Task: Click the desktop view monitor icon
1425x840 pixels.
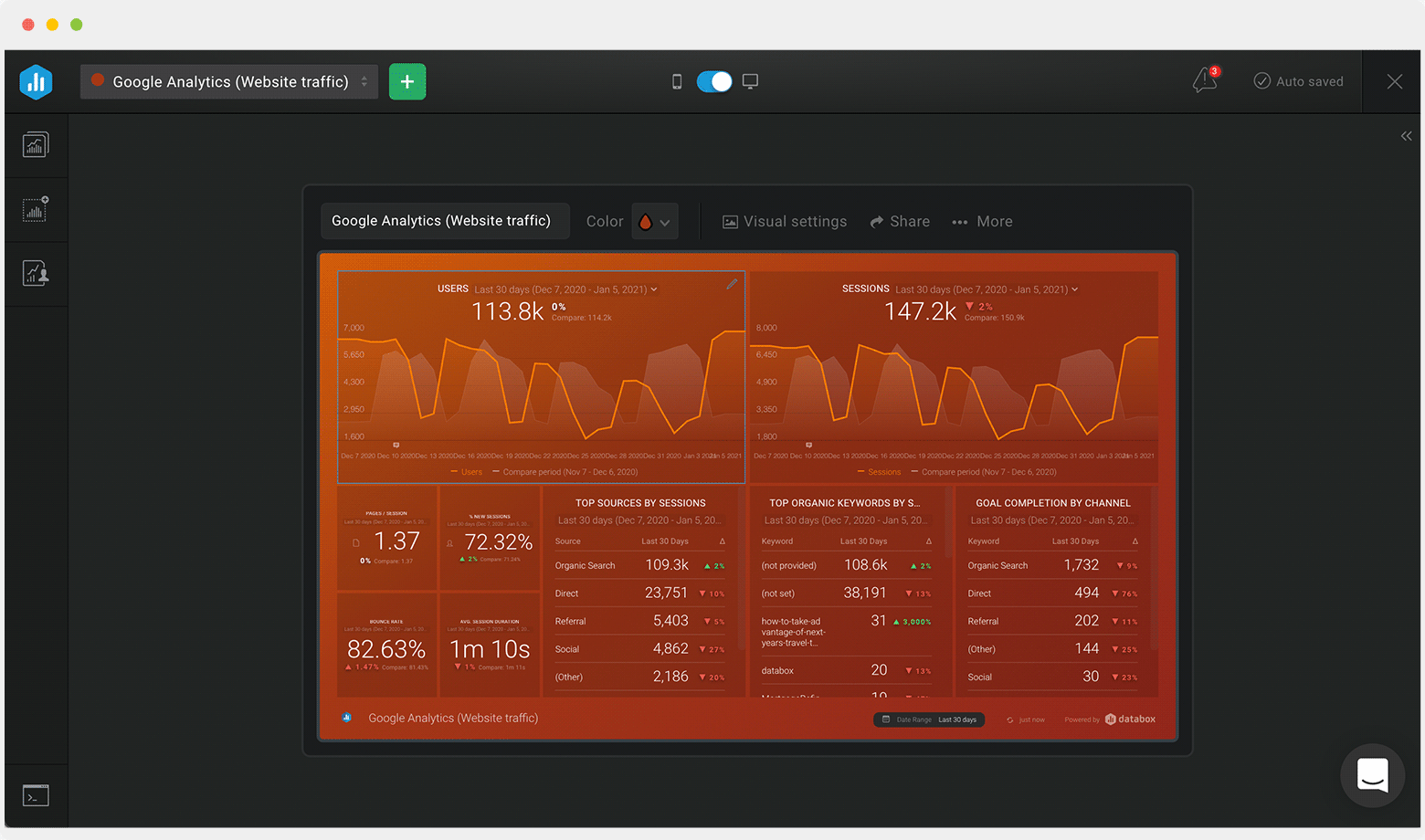Action: point(750,82)
